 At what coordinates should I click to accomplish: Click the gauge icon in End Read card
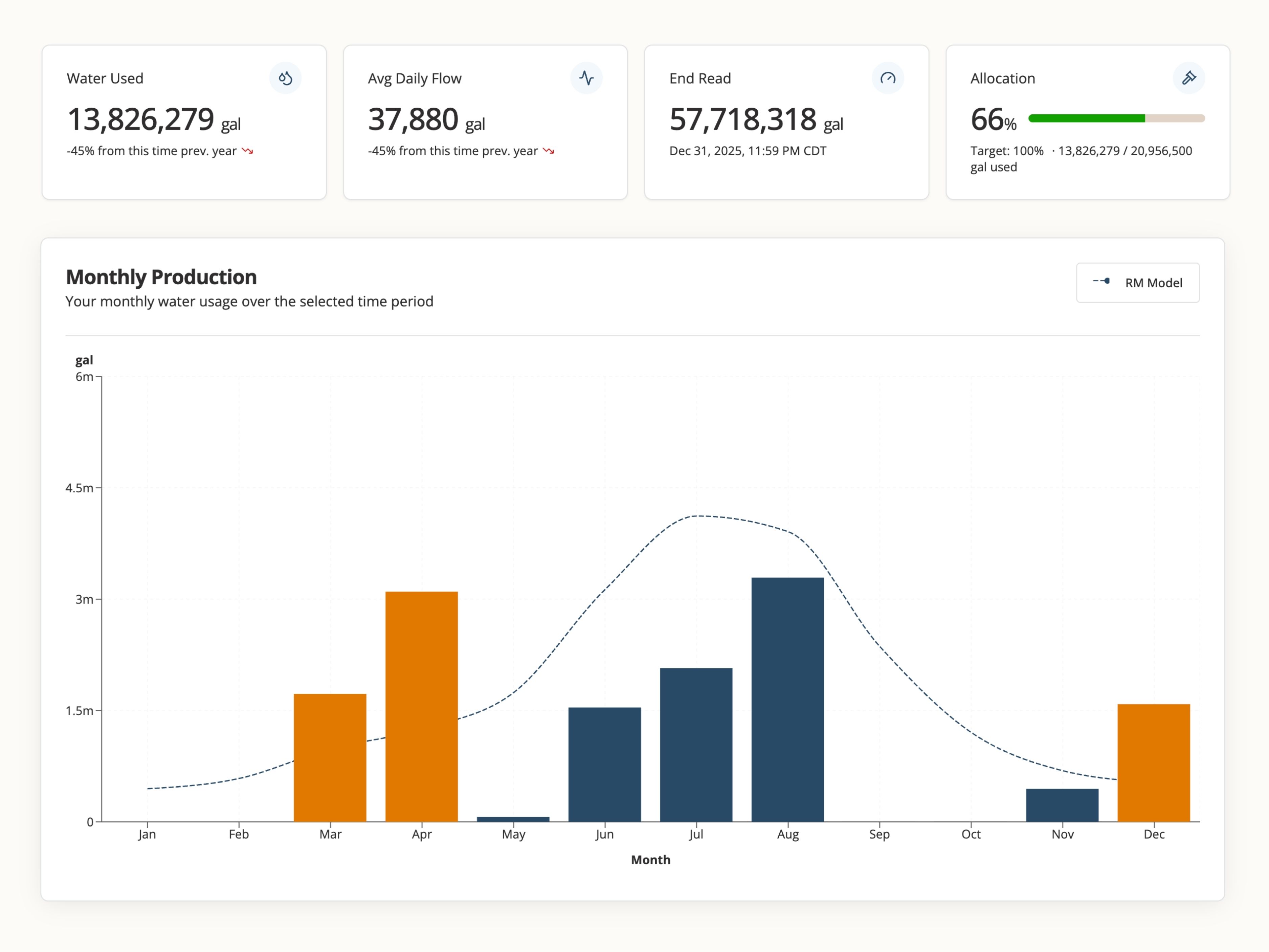[888, 78]
